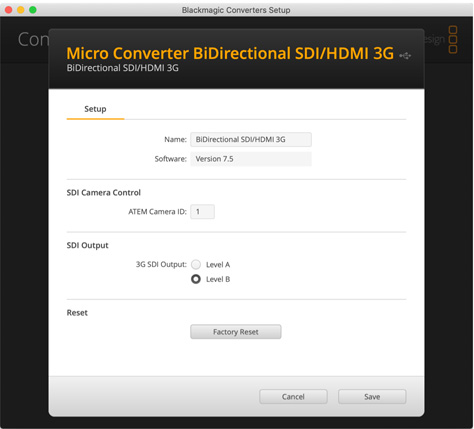Click the Reset section heading

pos(77,313)
